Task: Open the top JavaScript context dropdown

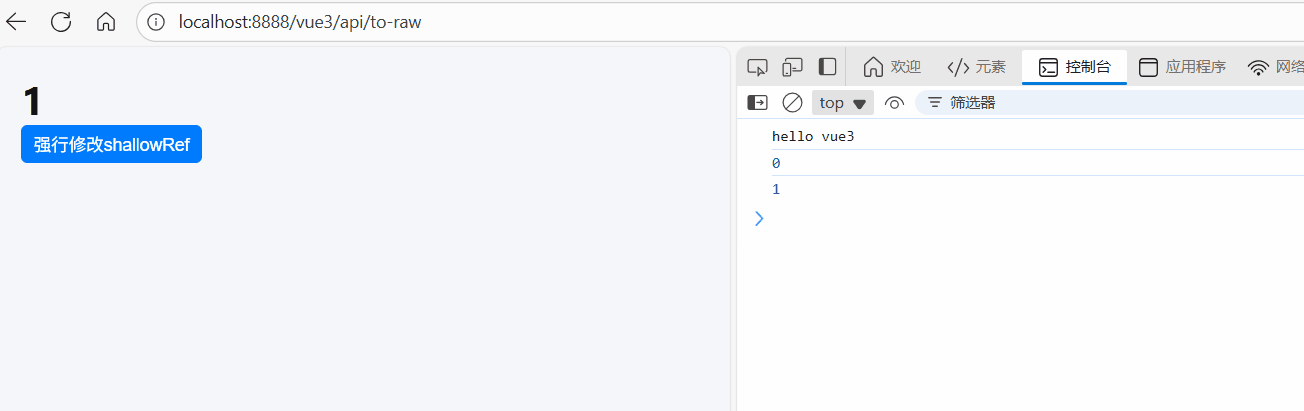Action: (842, 102)
